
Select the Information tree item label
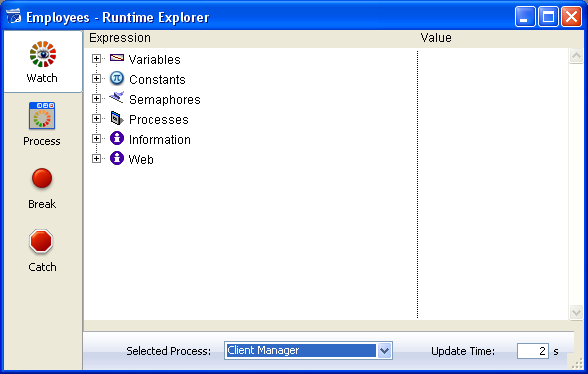tap(160, 140)
